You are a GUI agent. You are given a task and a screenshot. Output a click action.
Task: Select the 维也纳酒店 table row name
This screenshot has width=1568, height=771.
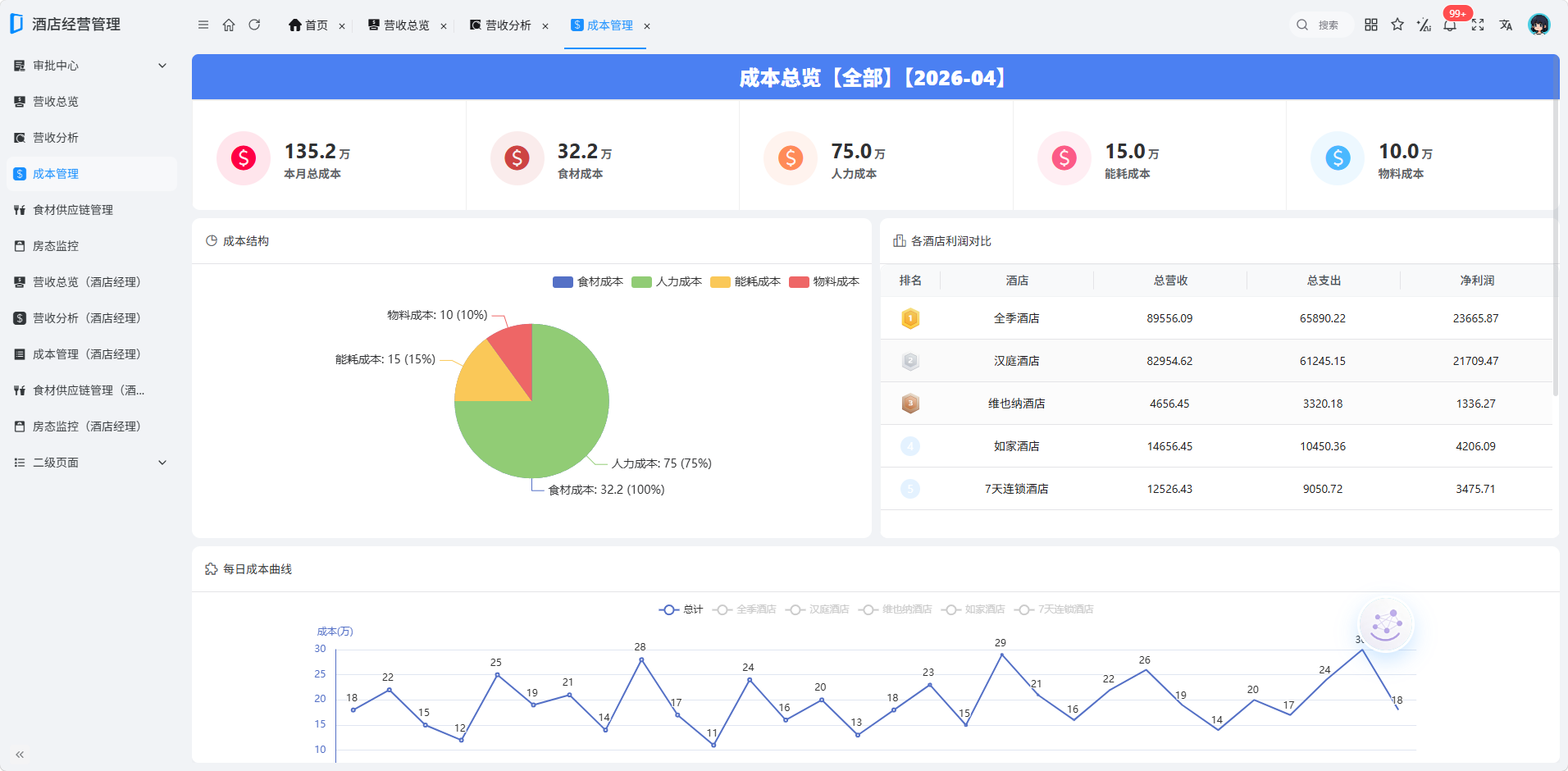pyautogui.click(x=1016, y=404)
